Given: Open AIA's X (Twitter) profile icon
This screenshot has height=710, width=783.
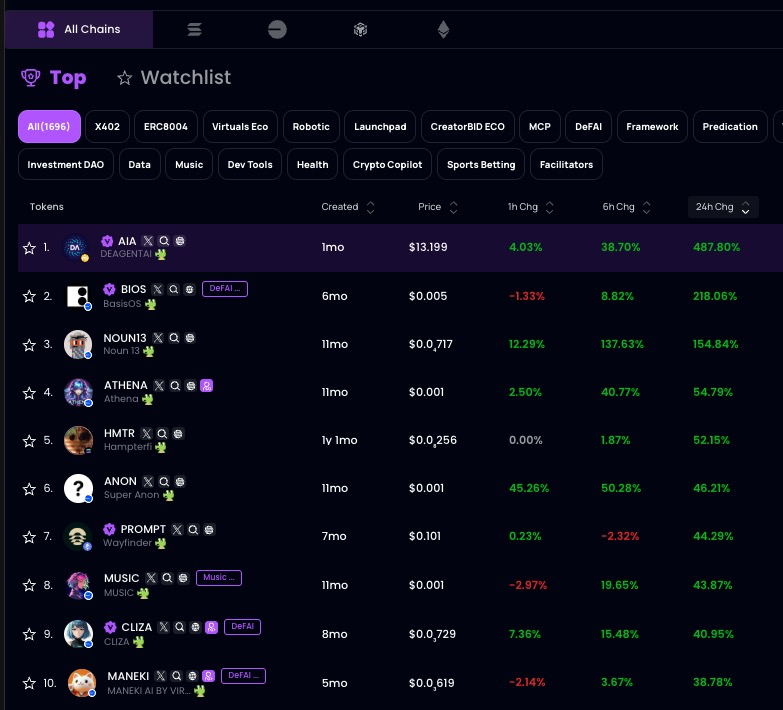Looking at the screenshot, I should pos(148,241).
